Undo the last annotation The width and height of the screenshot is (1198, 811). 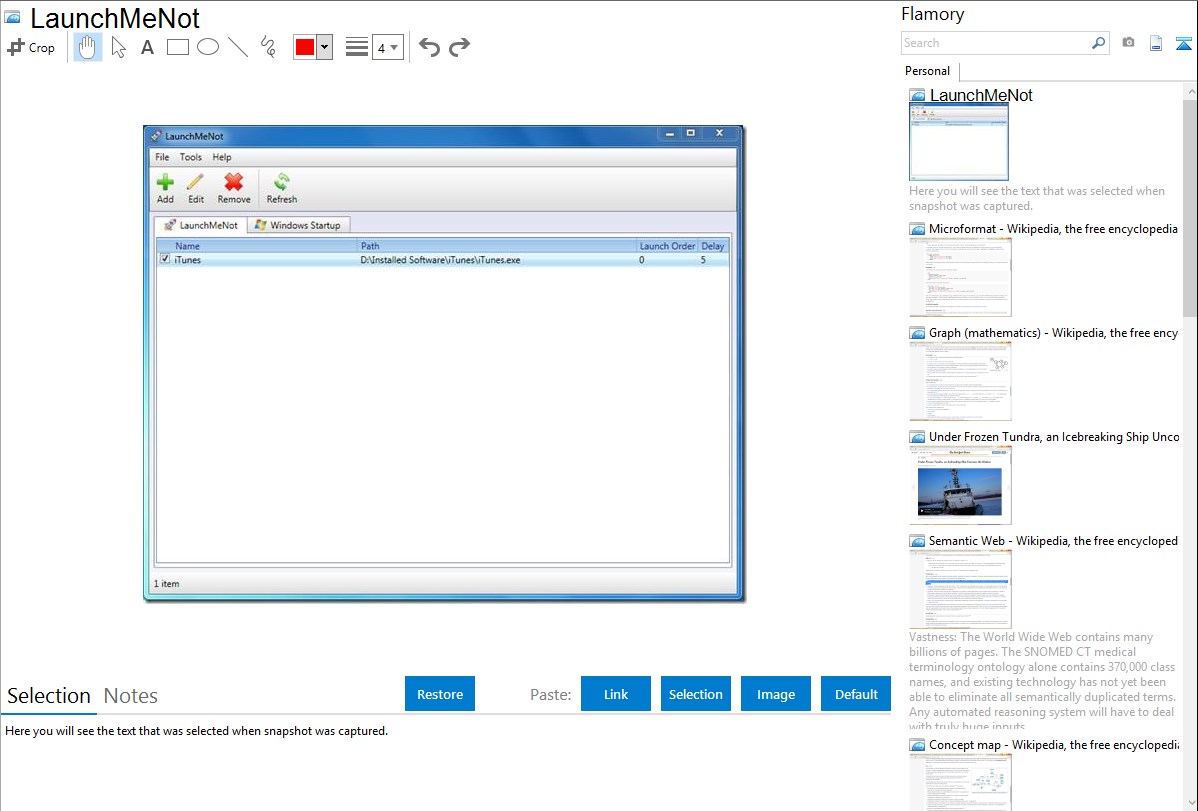(429, 47)
